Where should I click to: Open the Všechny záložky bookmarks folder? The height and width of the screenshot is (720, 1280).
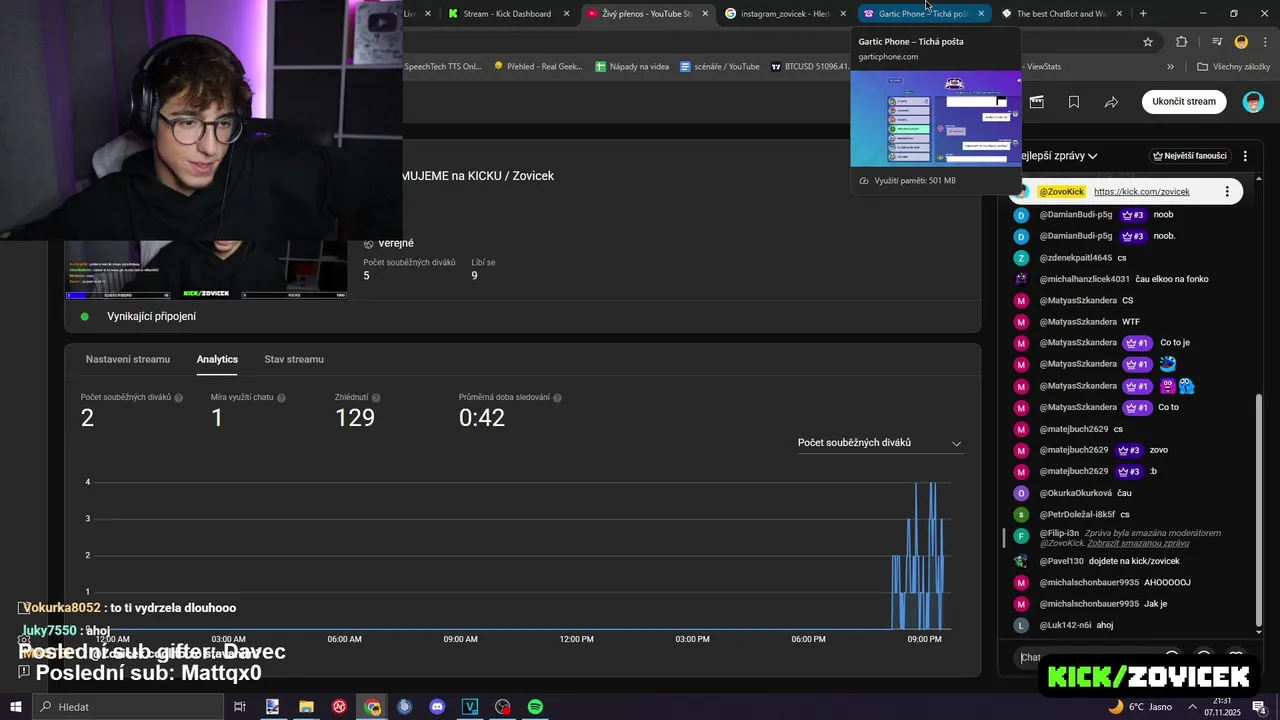[x=1233, y=66]
